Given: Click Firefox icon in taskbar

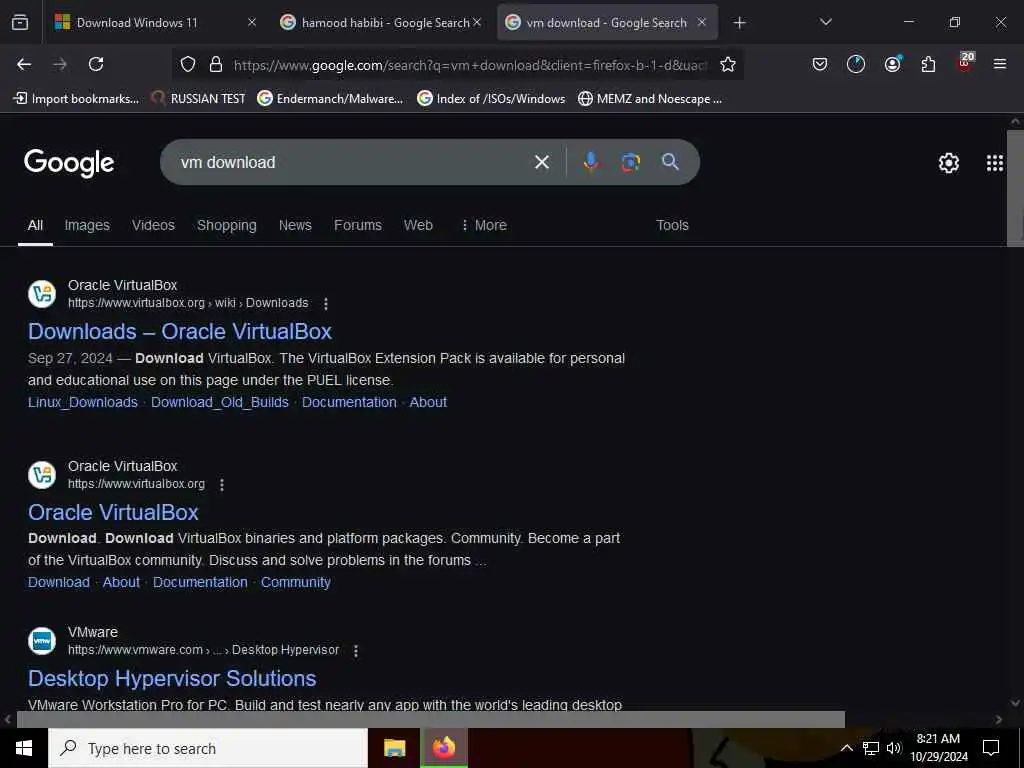Looking at the screenshot, I should tap(443, 748).
